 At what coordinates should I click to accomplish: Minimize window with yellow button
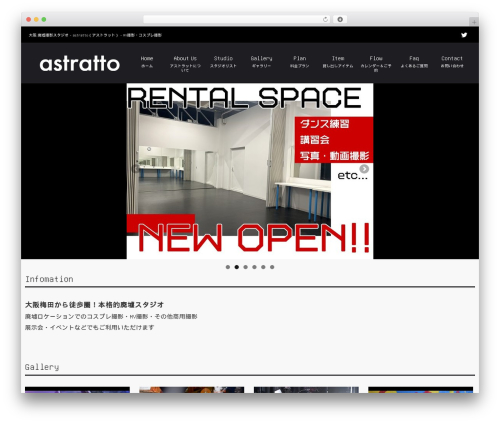tap(36, 20)
